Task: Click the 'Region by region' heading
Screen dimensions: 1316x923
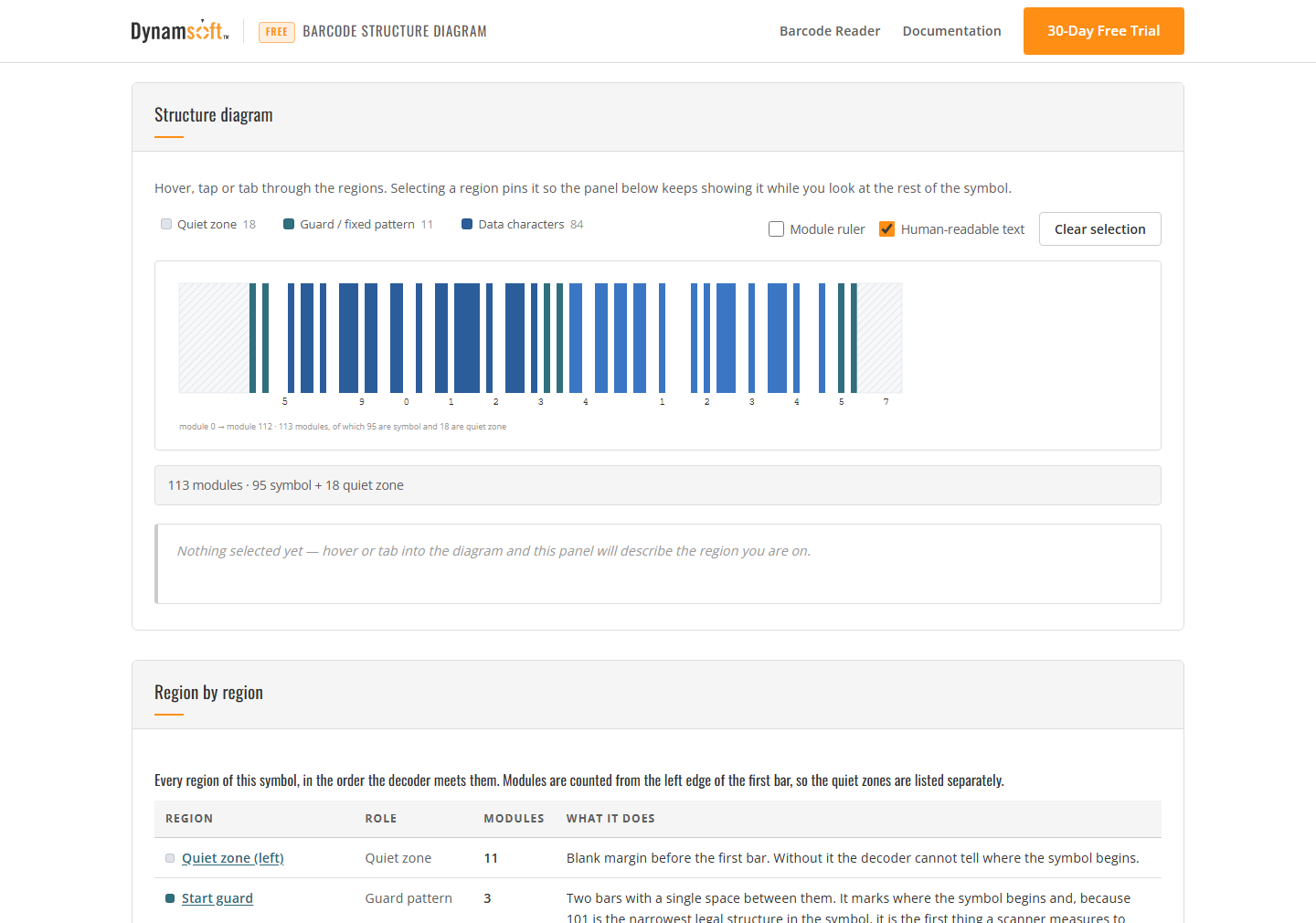Action: tap(208, 693)
